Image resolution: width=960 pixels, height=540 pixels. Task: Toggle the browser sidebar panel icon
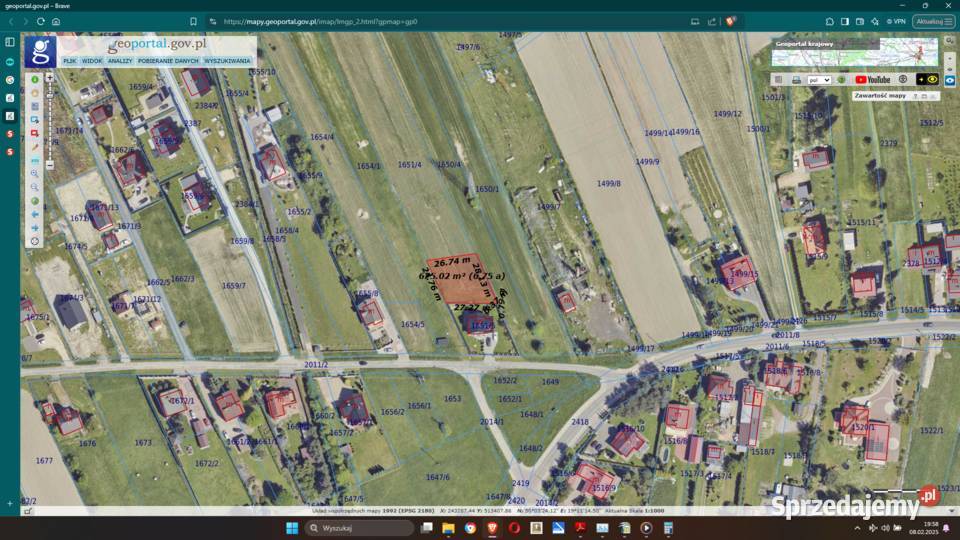[x=845, y=21]
